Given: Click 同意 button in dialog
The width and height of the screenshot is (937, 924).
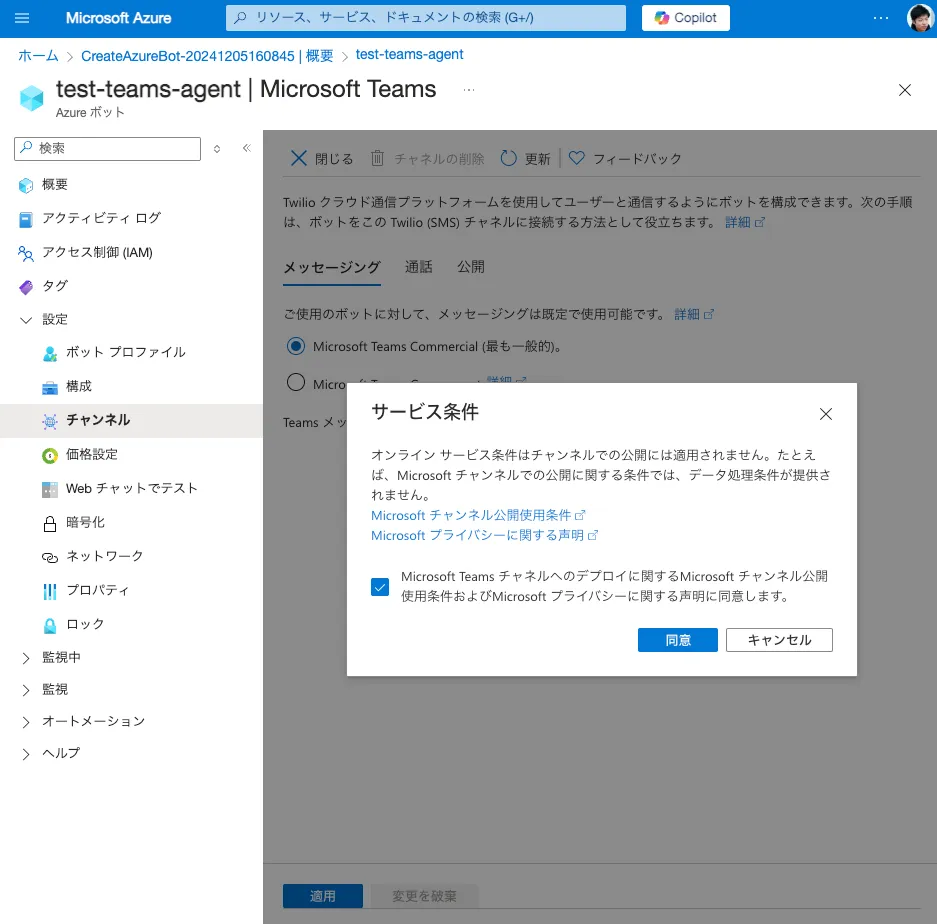Looking at the screenshot, I should 678,640.
